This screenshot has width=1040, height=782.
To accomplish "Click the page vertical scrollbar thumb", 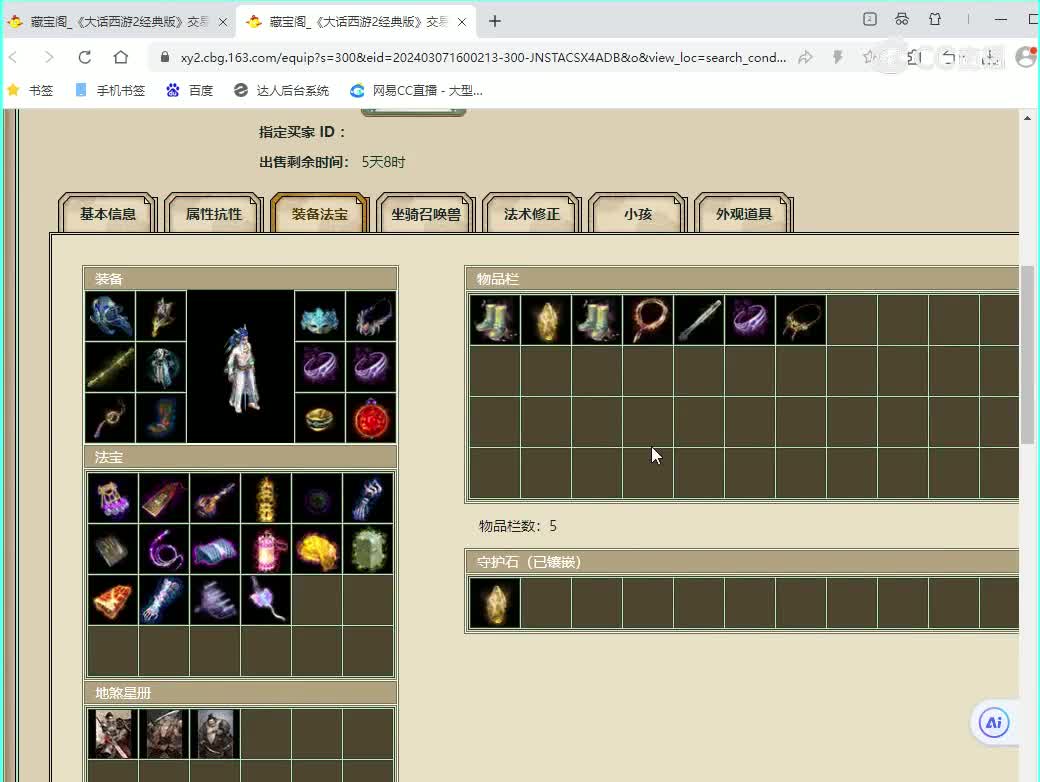I will click(x=1027, y=354).
